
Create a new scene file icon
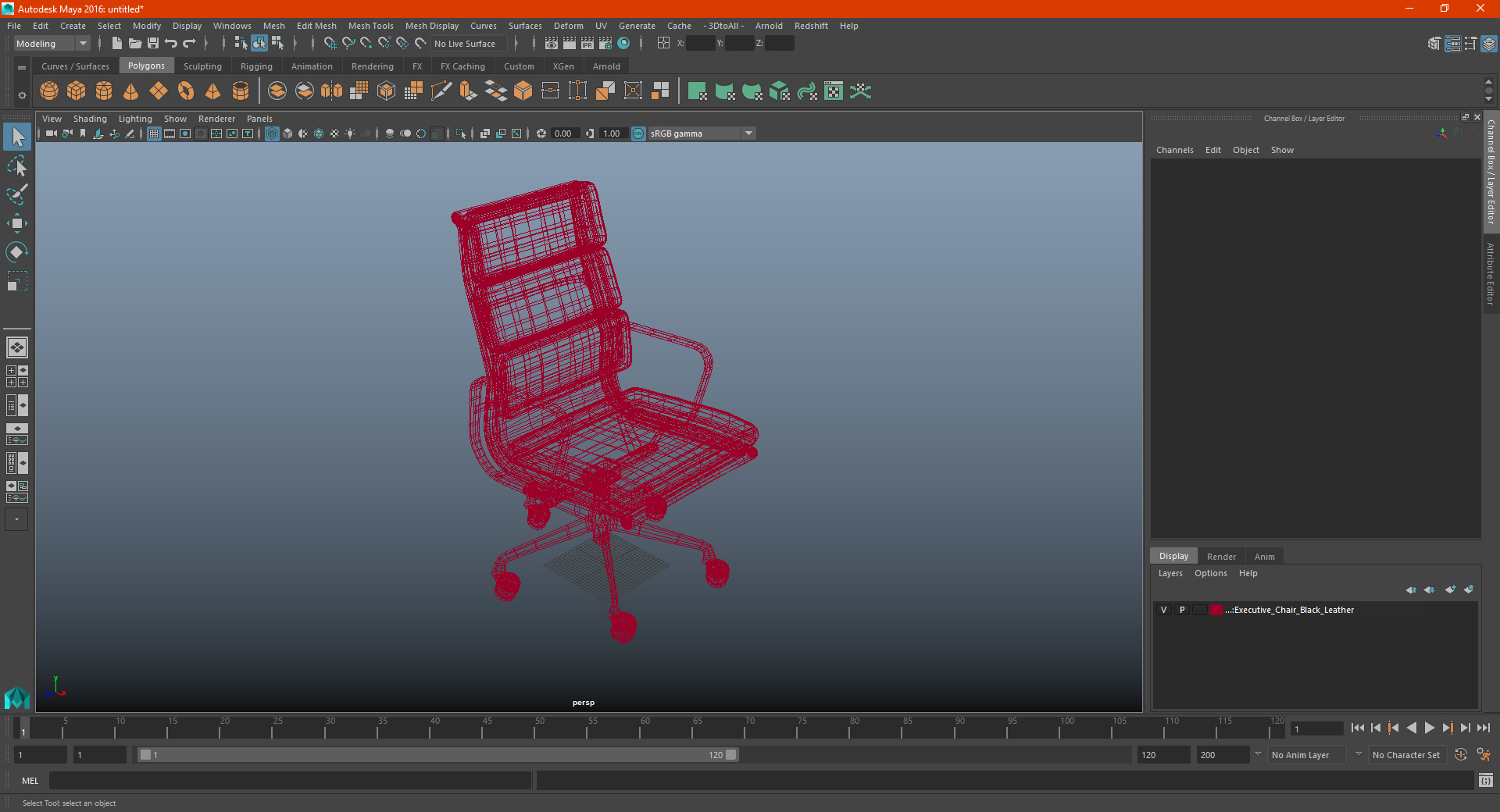[117, 44]
